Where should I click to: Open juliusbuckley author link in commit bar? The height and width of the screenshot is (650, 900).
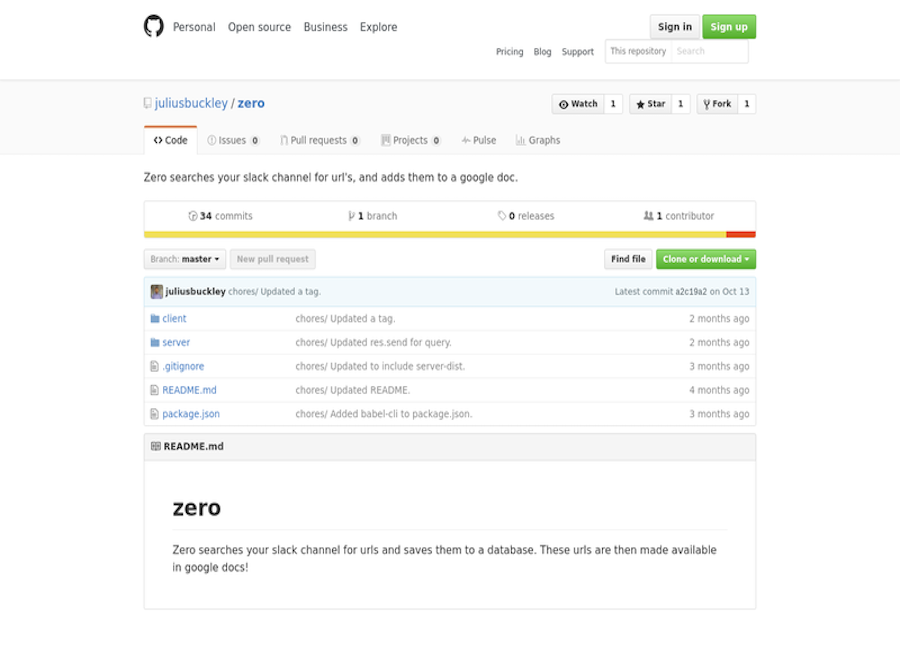click(x=195, y=292)
